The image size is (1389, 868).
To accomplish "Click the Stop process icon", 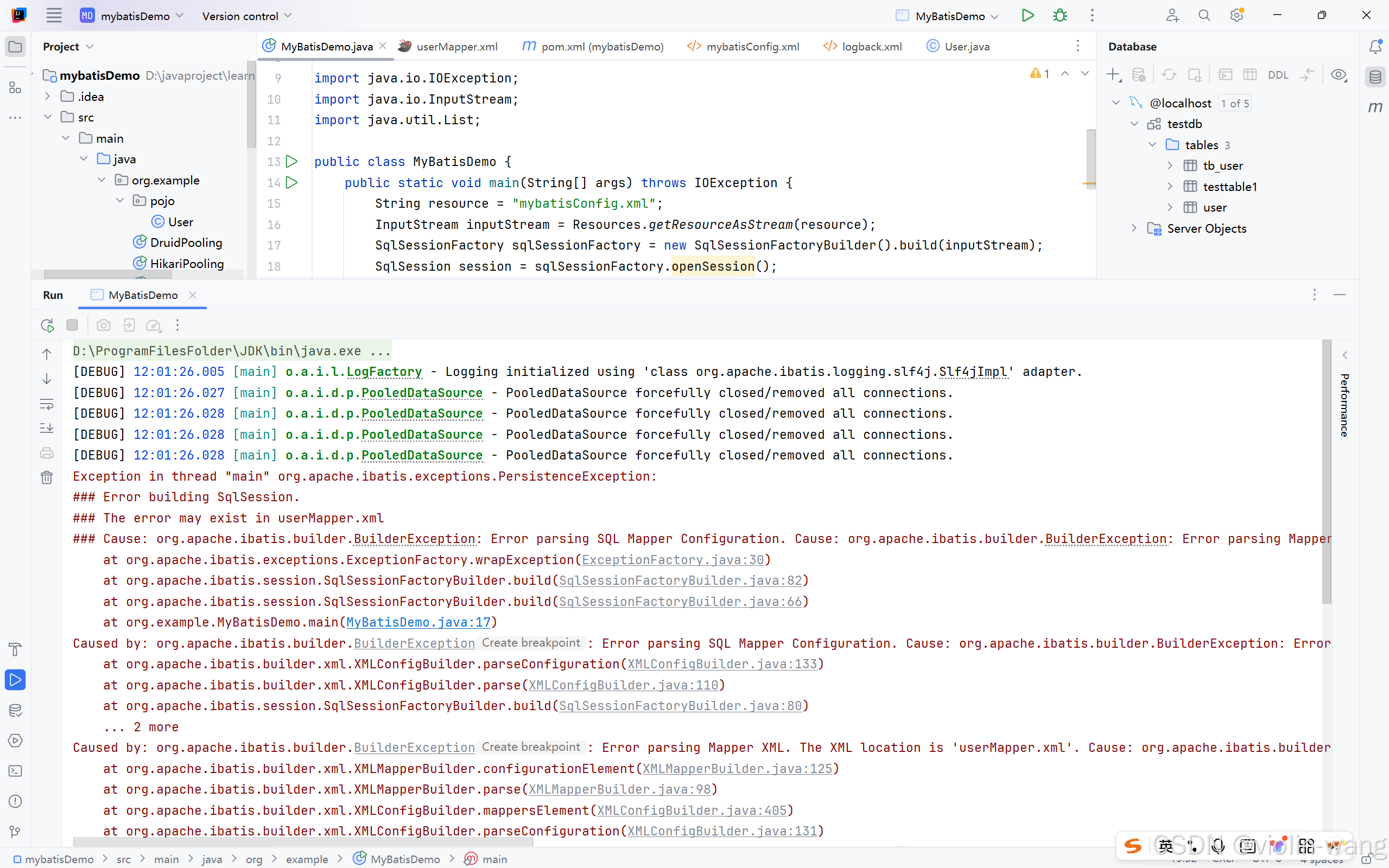I will click(x=72, y=325).
